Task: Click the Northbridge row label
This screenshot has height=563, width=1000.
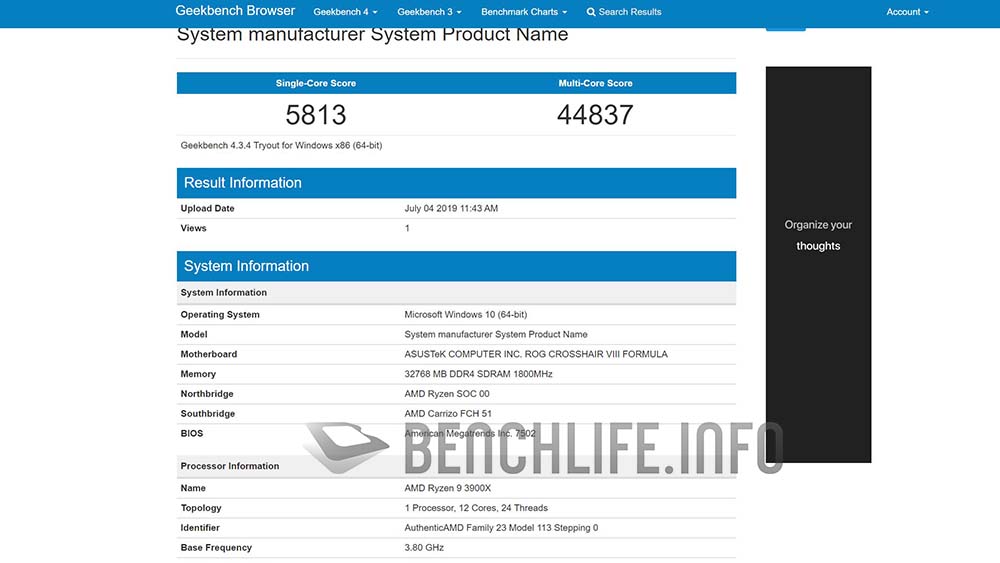Action: click(207, 394)
